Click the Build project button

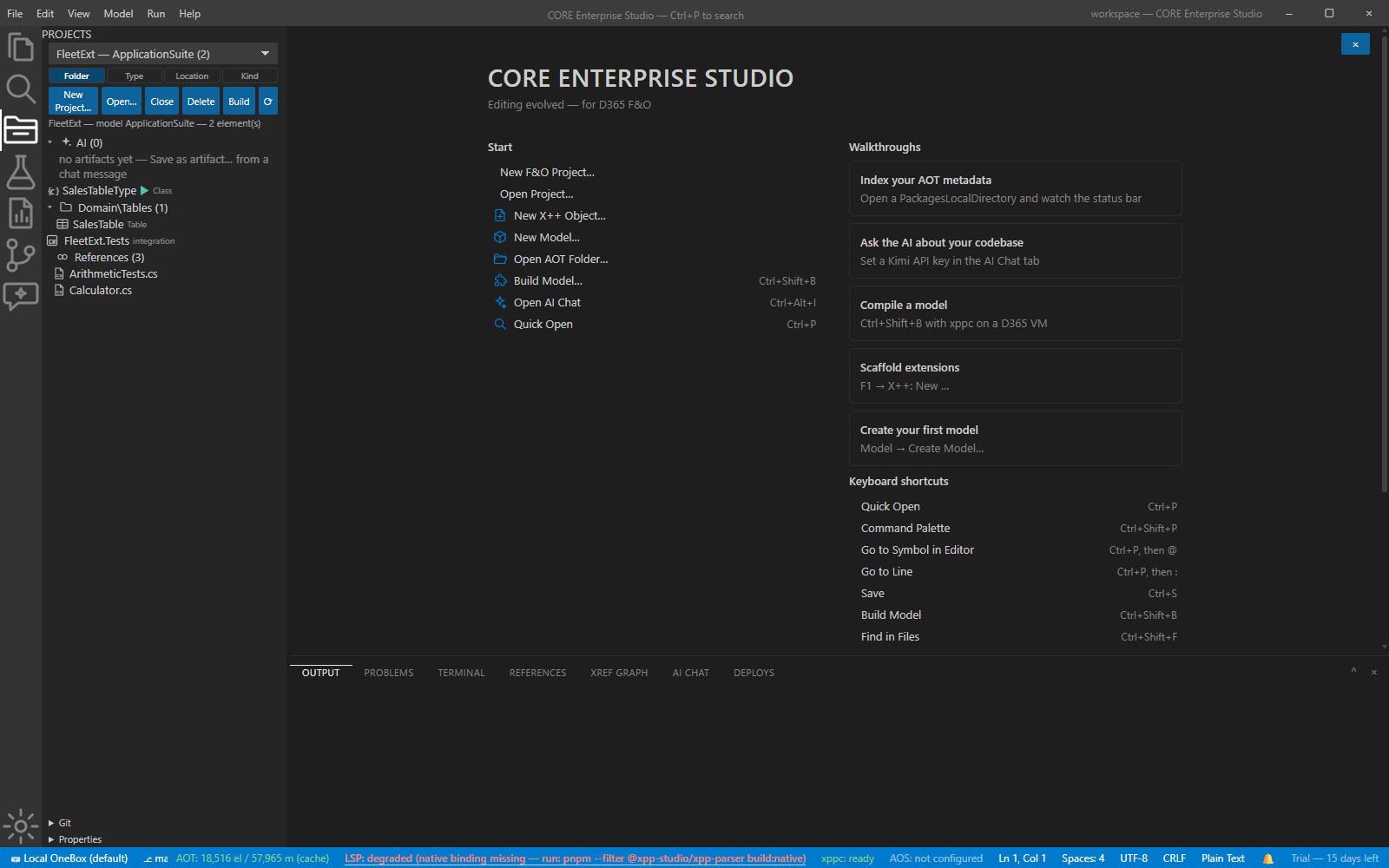240,102
